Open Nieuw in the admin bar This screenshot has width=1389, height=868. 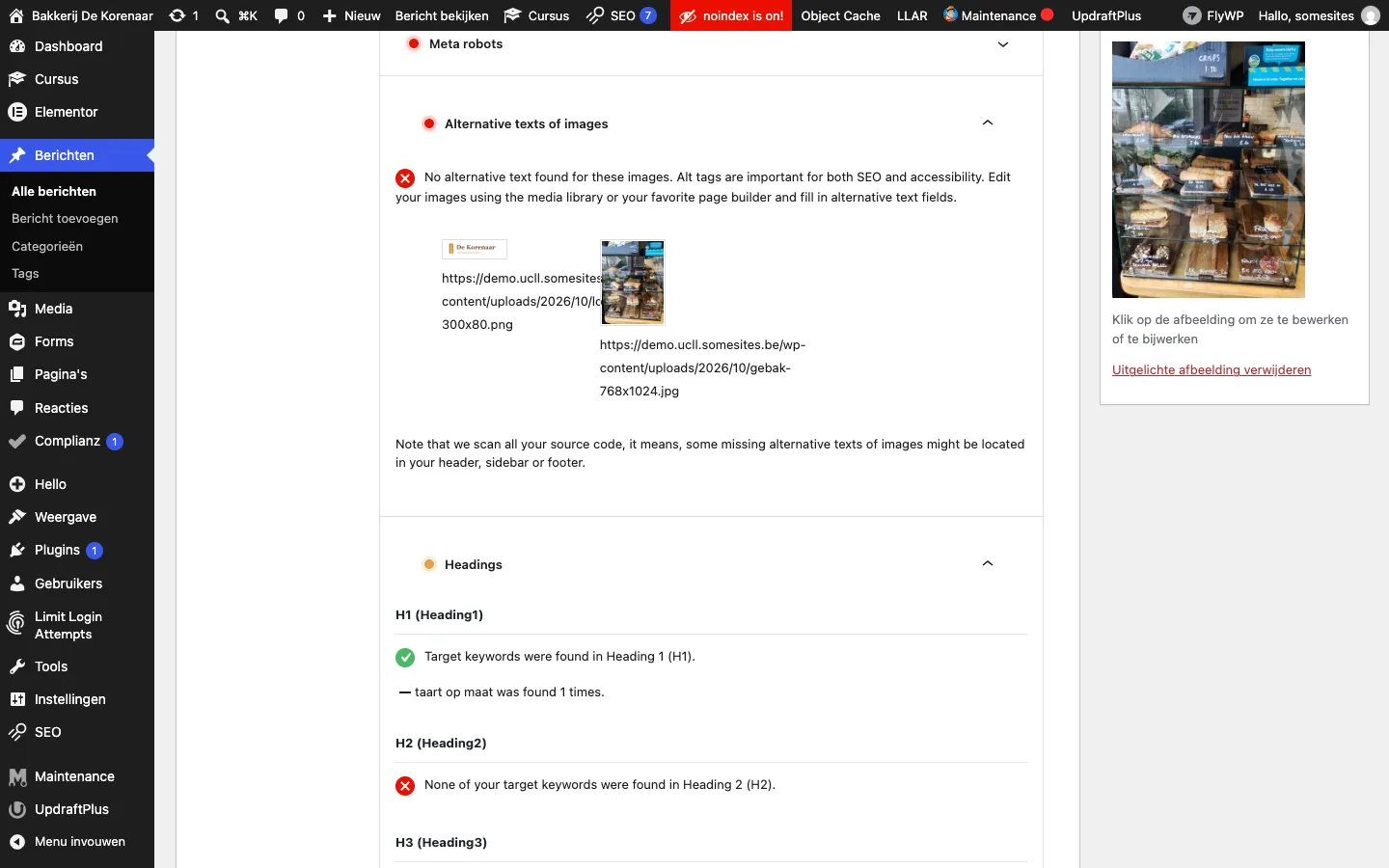point(351,15)
